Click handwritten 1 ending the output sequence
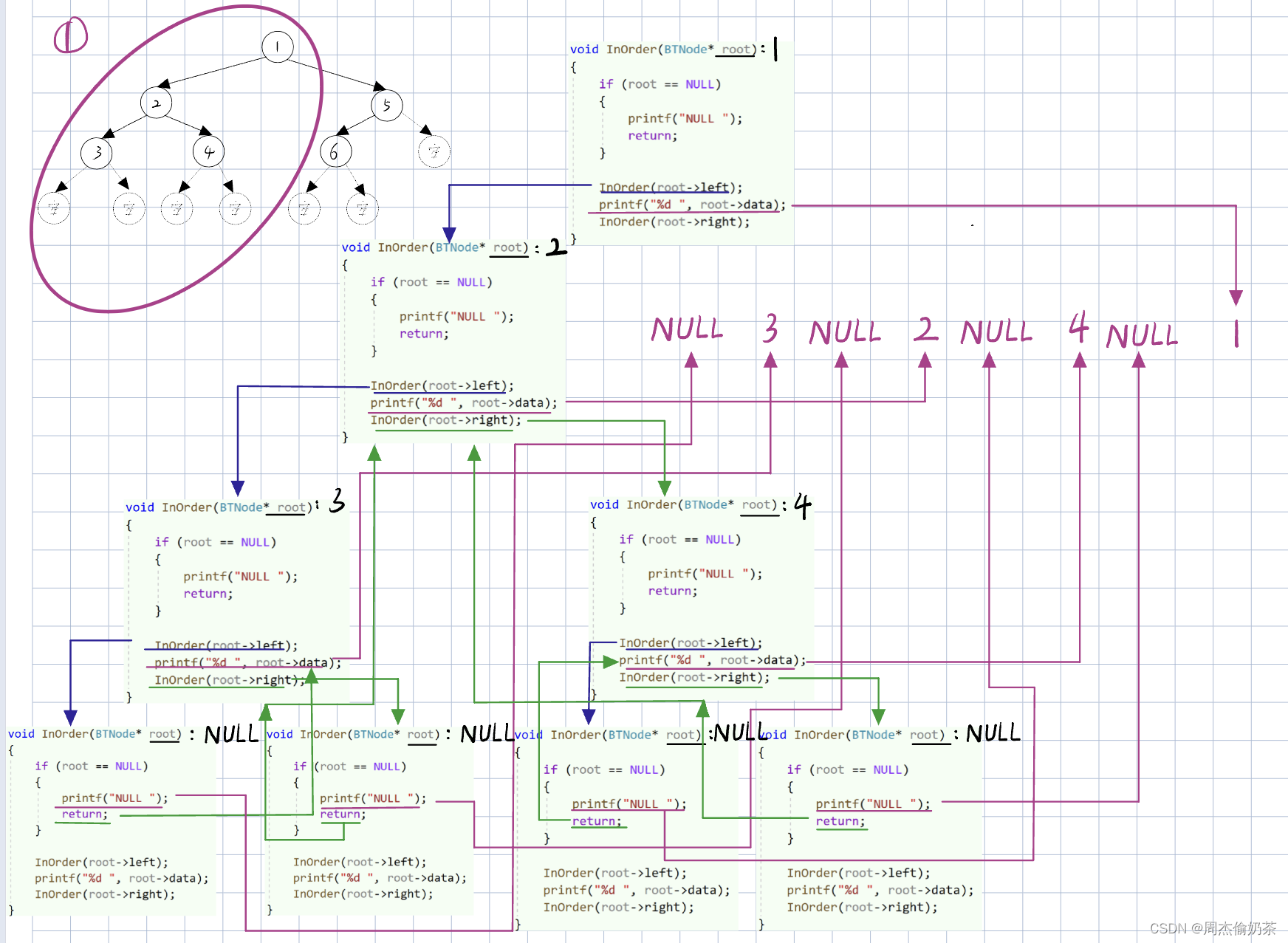The image size is (1288, 943). click(x=1236, y=334)
